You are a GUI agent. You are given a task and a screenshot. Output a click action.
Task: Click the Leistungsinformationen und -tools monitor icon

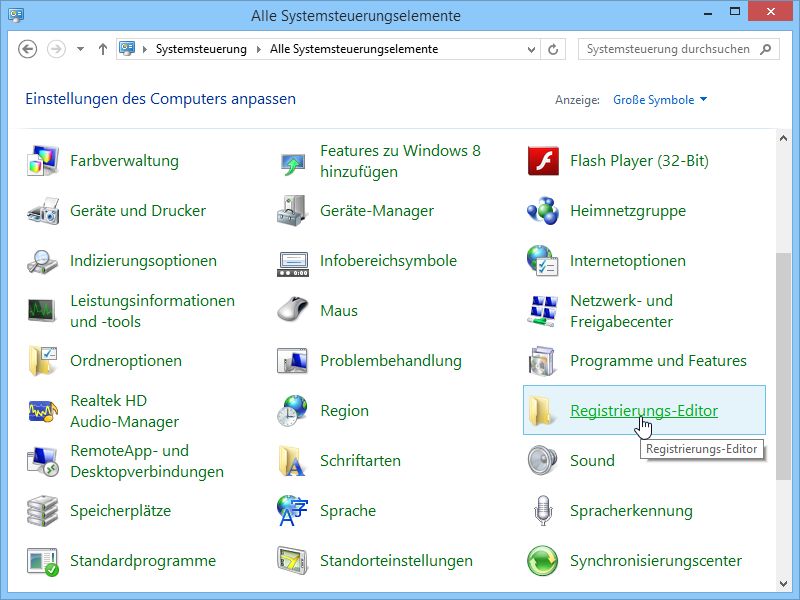click(43, 311)
